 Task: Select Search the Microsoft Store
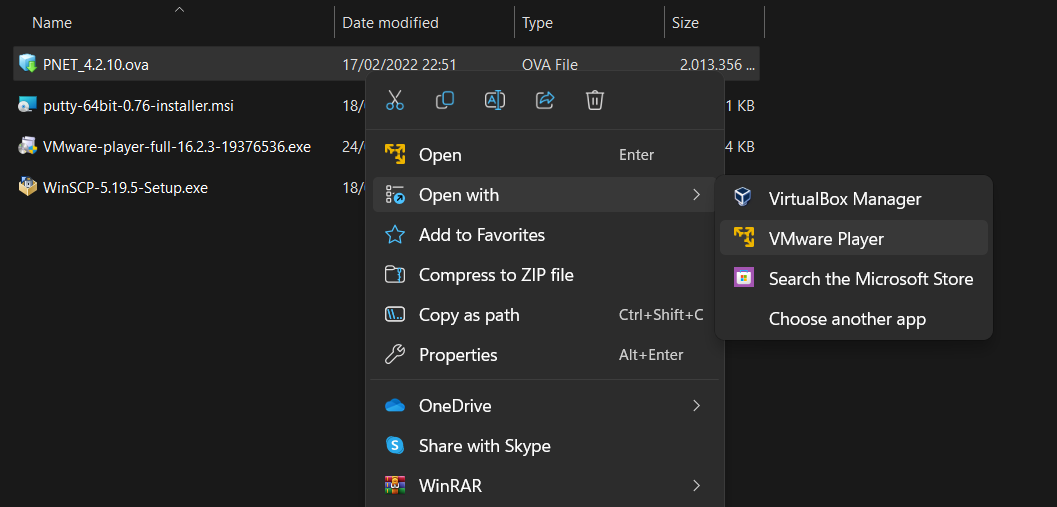tap(853, 278)
